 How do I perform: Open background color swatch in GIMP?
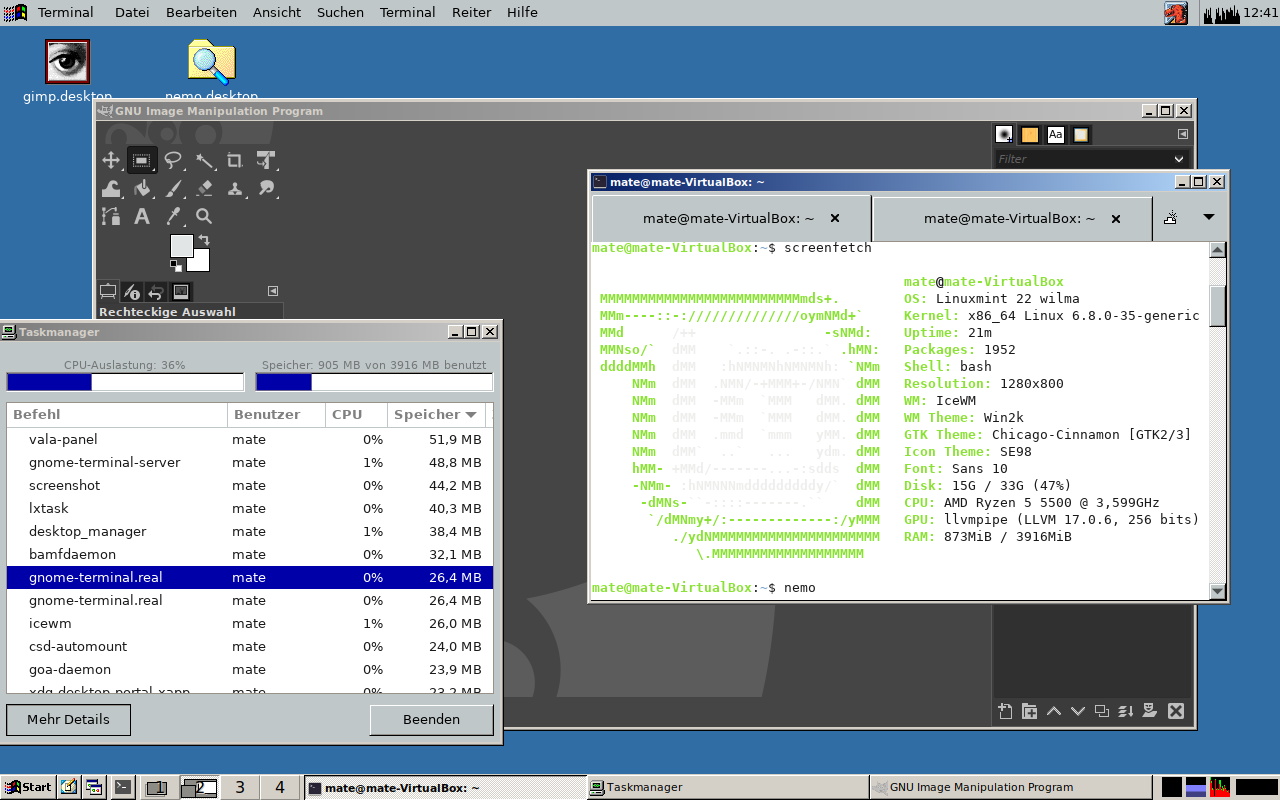click(200, 264)
